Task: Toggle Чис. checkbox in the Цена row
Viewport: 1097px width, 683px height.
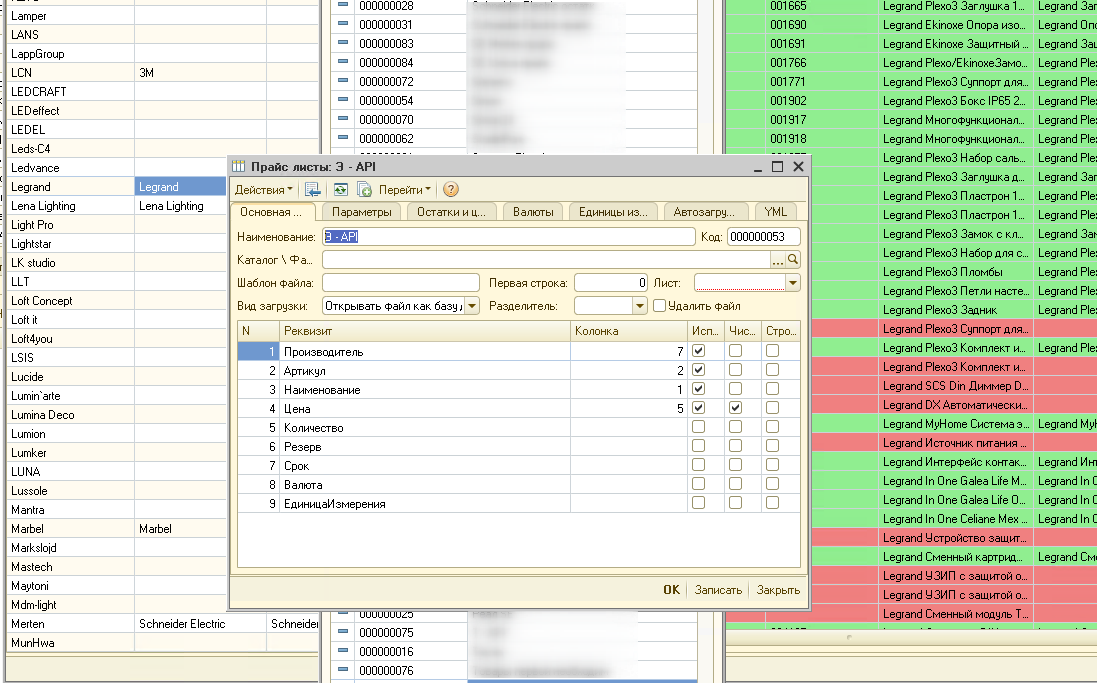Action: click(x=735, y=408)
